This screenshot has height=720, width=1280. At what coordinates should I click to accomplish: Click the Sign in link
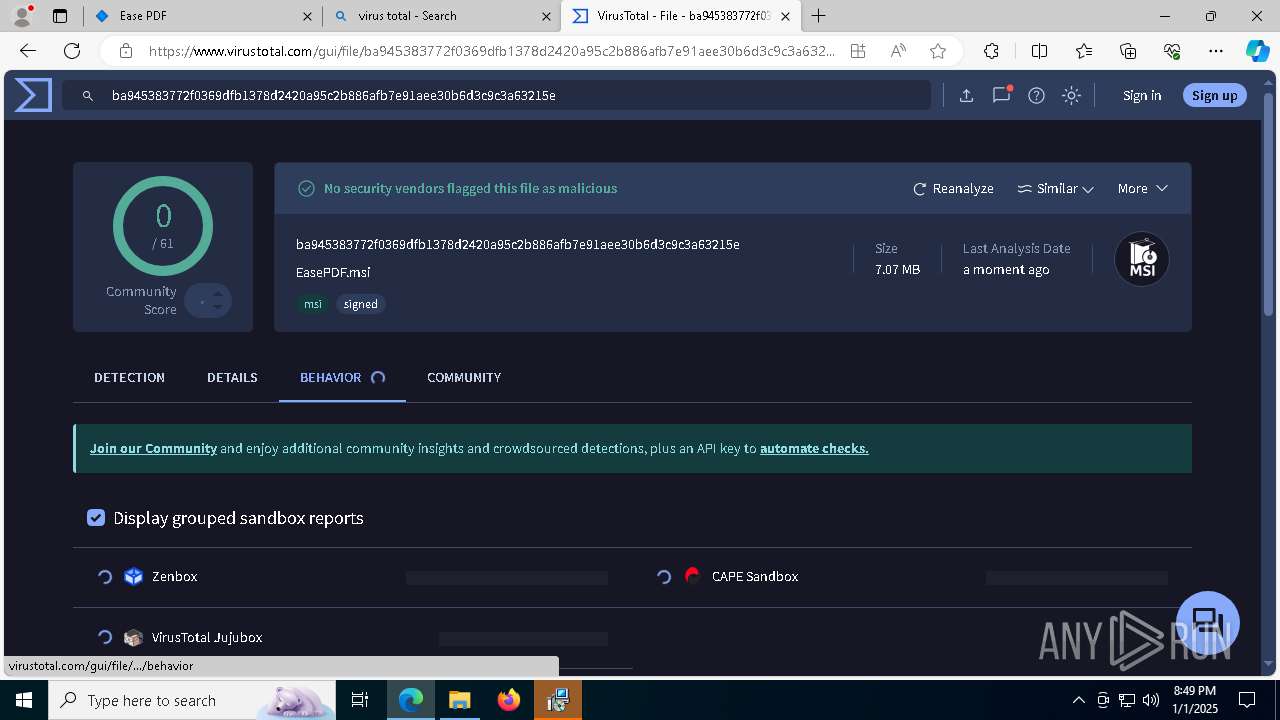1142,95
